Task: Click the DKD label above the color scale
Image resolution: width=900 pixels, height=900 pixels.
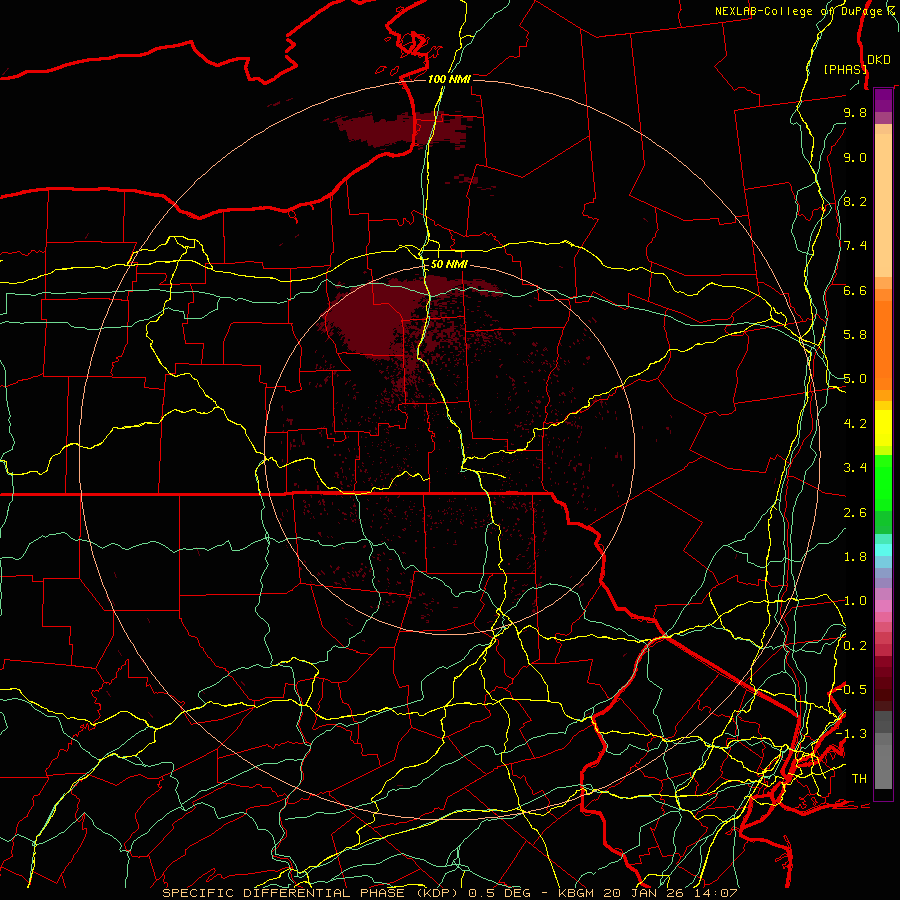Action: click(x=879, y=60)
